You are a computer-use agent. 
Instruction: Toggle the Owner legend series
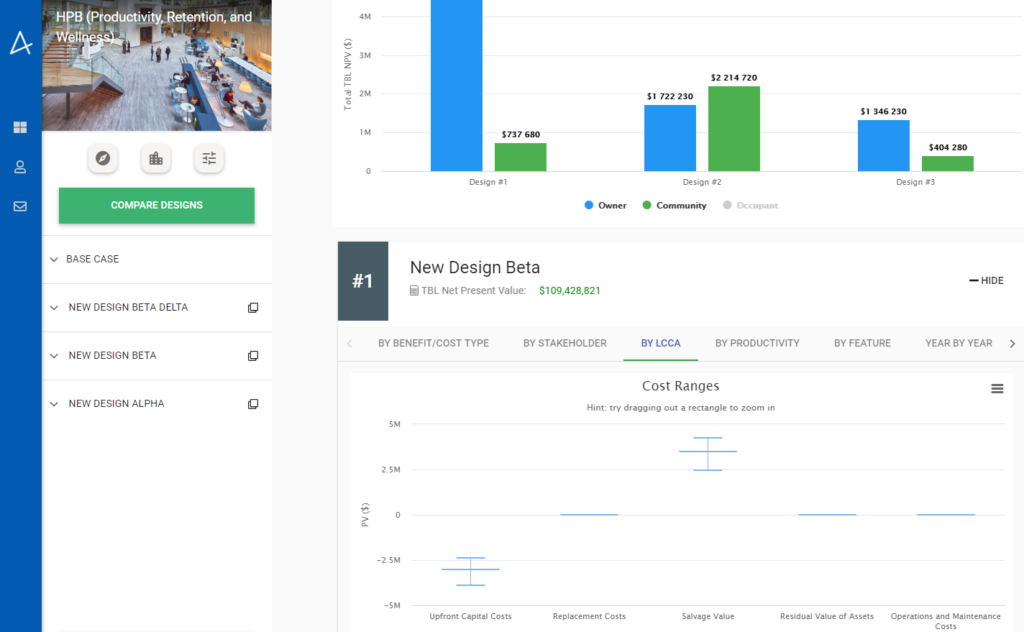pyautogui.click(x=605, y=206)
